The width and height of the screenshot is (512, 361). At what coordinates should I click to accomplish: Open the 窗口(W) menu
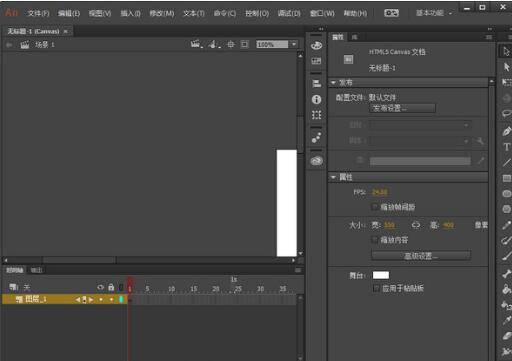[x=322, y=13]
